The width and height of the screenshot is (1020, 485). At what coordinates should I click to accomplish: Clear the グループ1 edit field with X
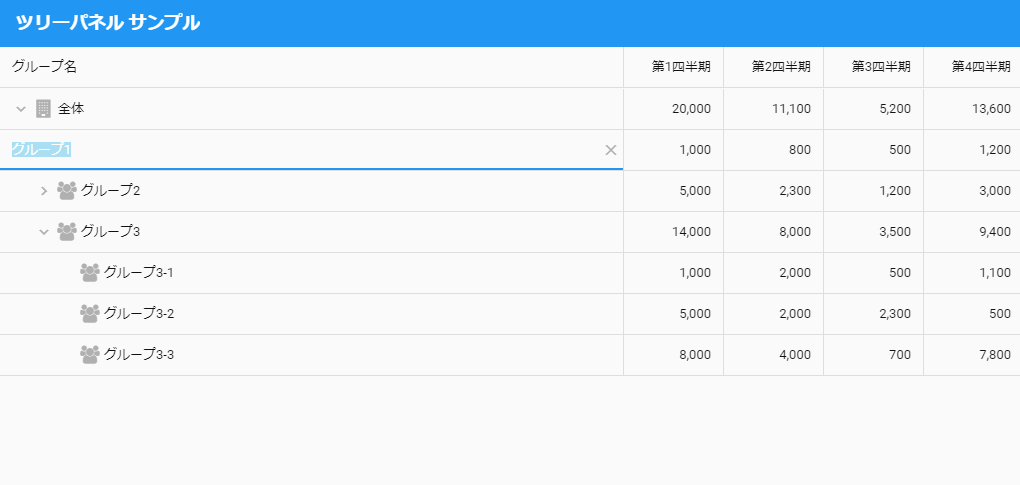611,150
